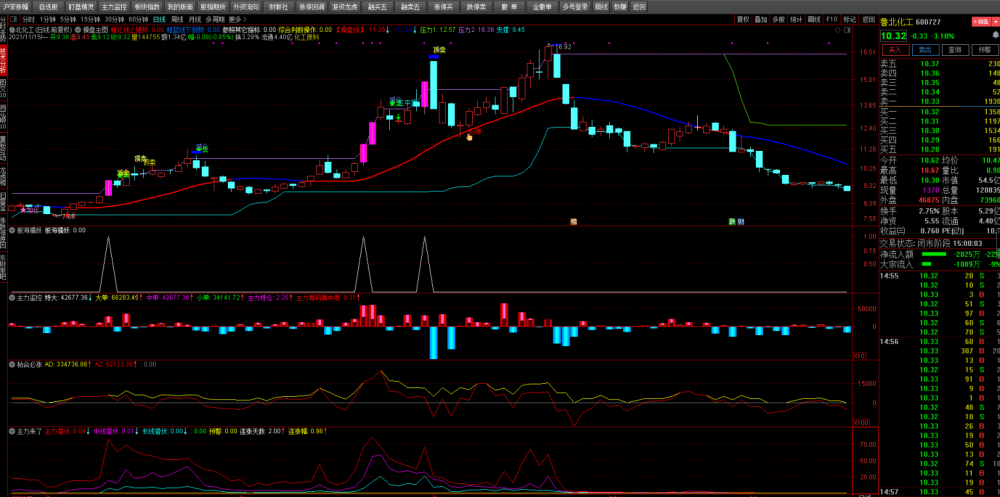Open the 财联社 news button
This screenshot has width=1000, height=497.
(278, 7)
